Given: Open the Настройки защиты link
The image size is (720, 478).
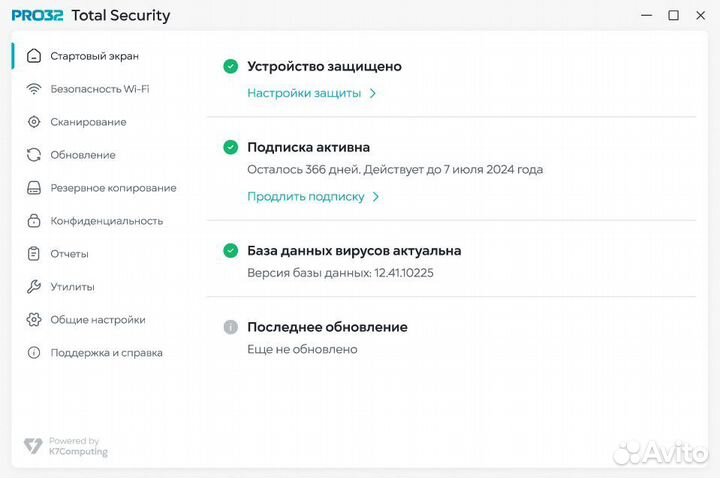Looking at the screenshot, I should point(304,93).
